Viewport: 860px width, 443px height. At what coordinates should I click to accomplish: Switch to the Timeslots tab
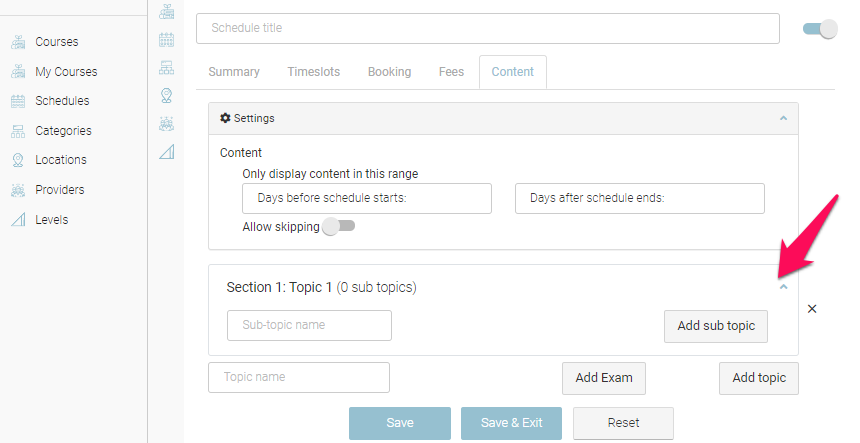click(313, 72)
